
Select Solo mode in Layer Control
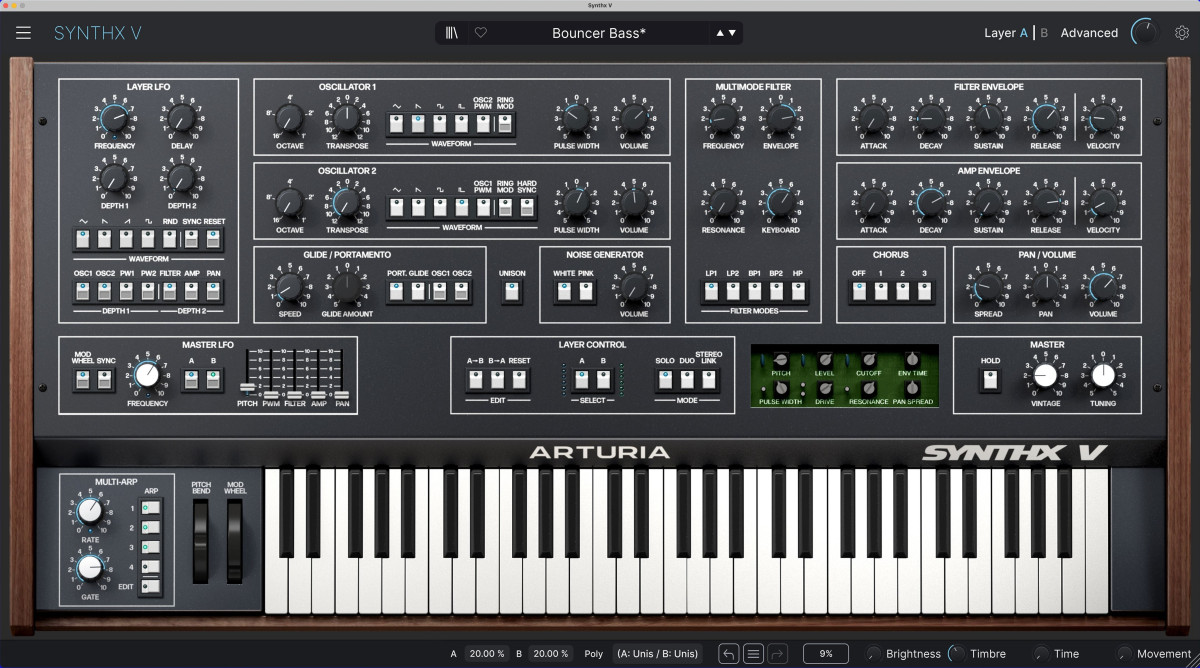665,379
